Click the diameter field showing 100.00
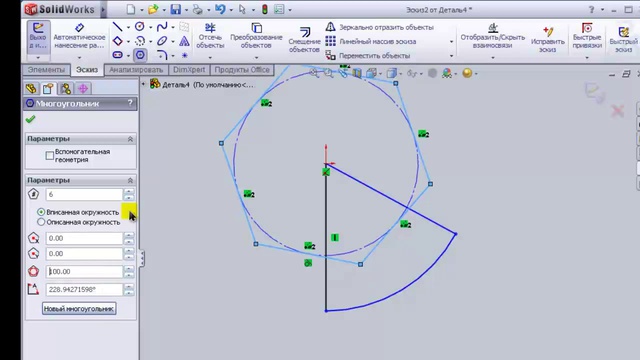Viewport: 640px width, 360px height. (84, 271)
